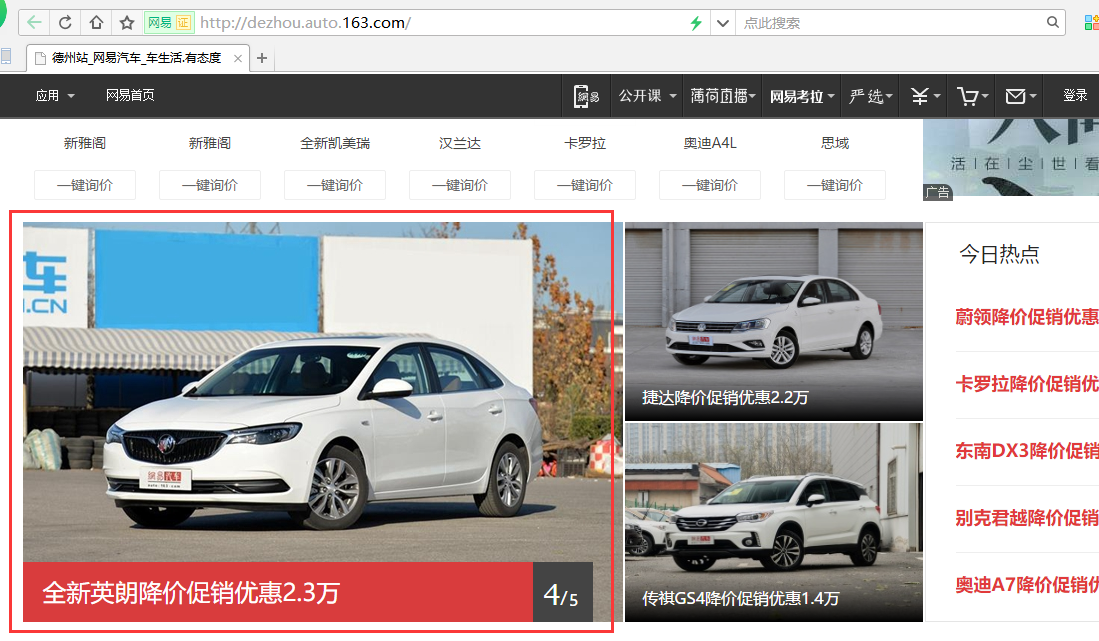The width and height of the screenshot is (1099, 641).
Task: Open hot news 卡罗拉降价促销
Action: pos(1027,384)
